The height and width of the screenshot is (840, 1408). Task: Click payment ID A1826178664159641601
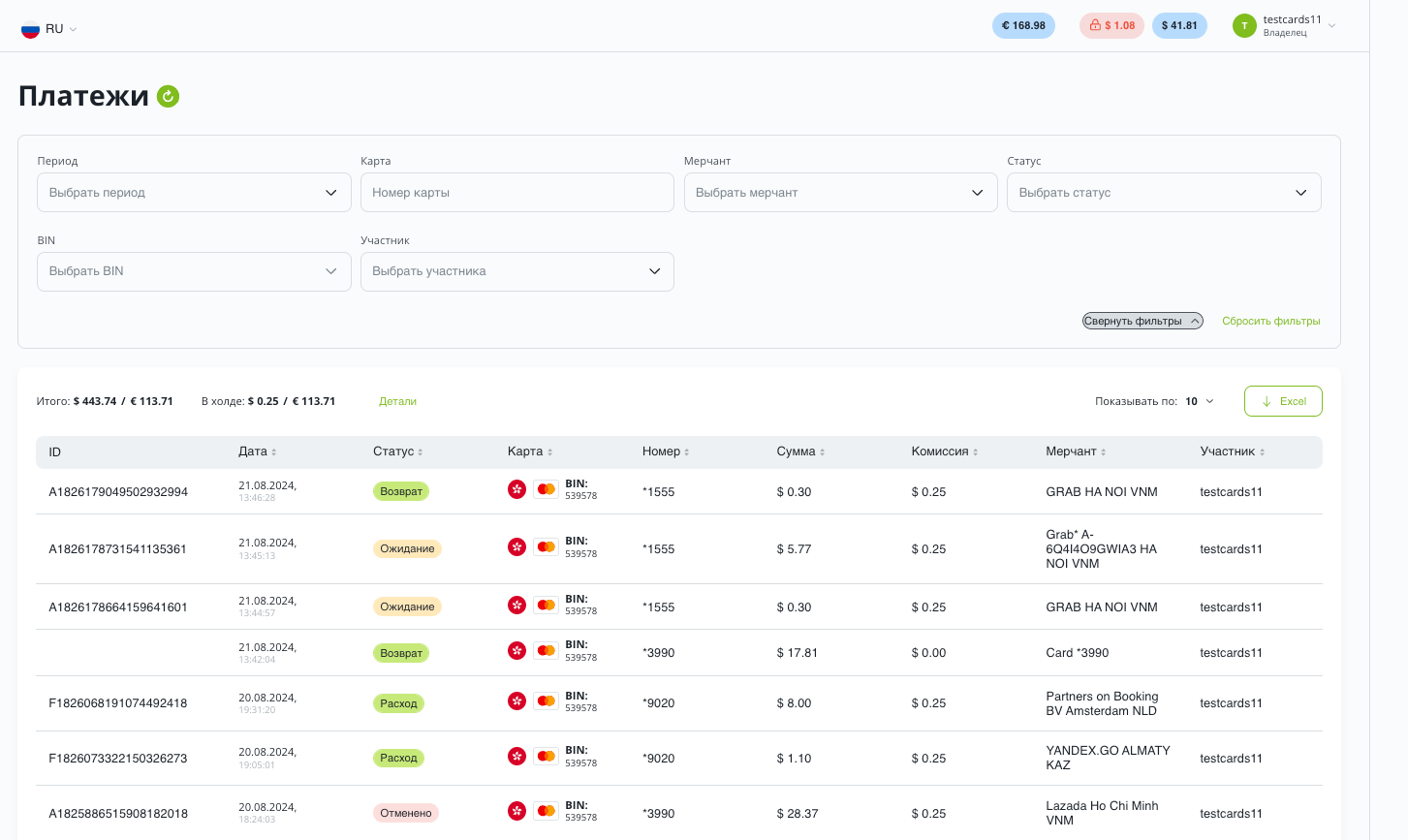click(118, 607)
